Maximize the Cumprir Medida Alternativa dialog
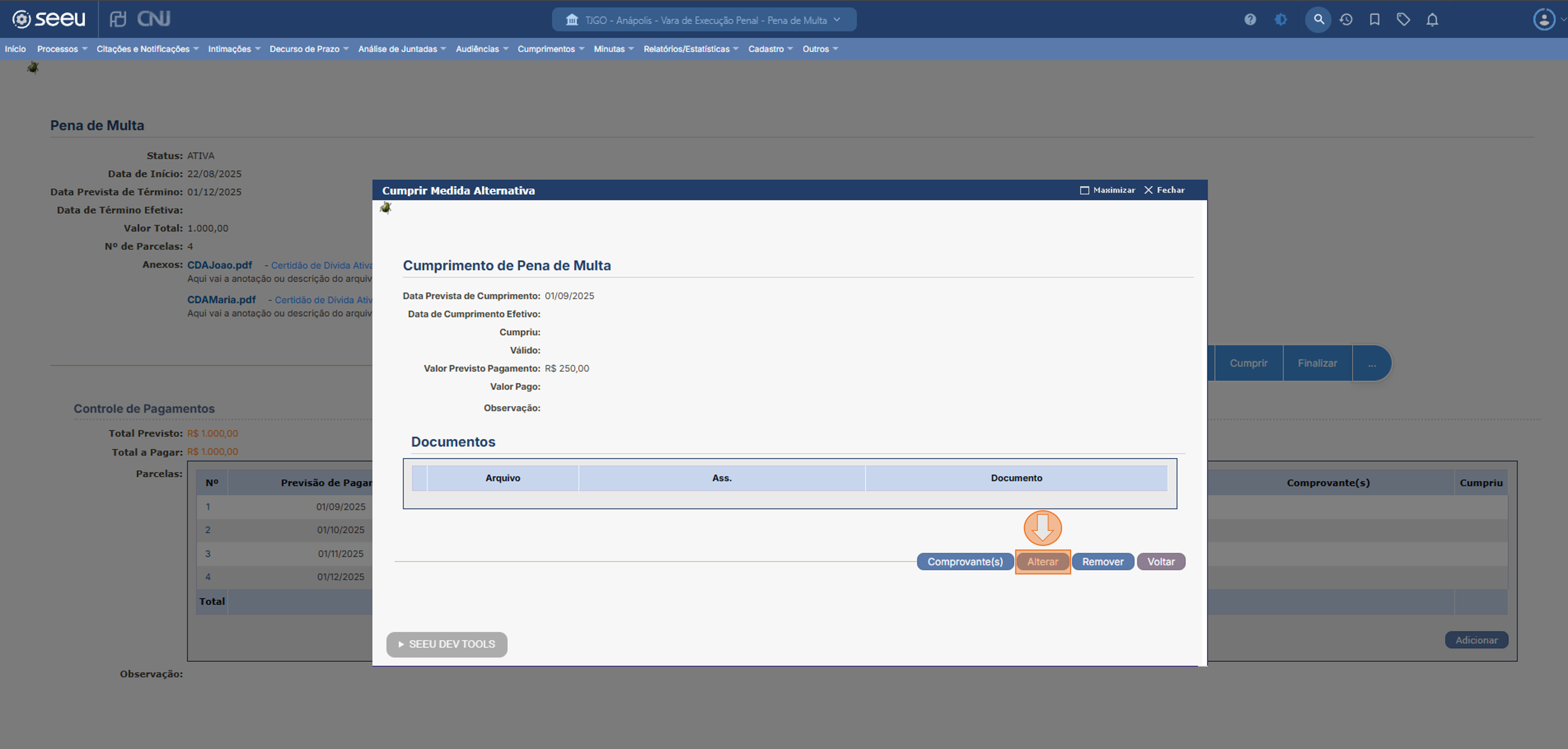Screen dimensions: 1568x749 pyautogui.click(x=1107, y=190)
